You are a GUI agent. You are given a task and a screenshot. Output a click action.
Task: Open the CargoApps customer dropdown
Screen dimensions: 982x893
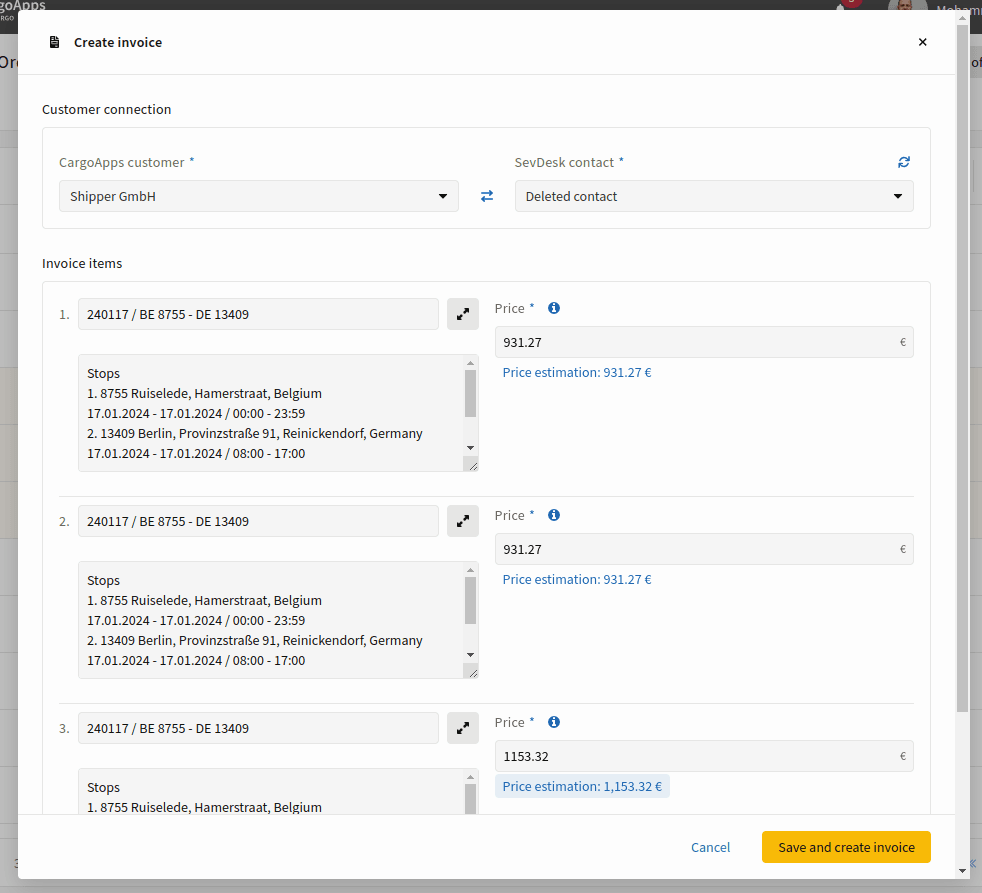coord(259,196)
